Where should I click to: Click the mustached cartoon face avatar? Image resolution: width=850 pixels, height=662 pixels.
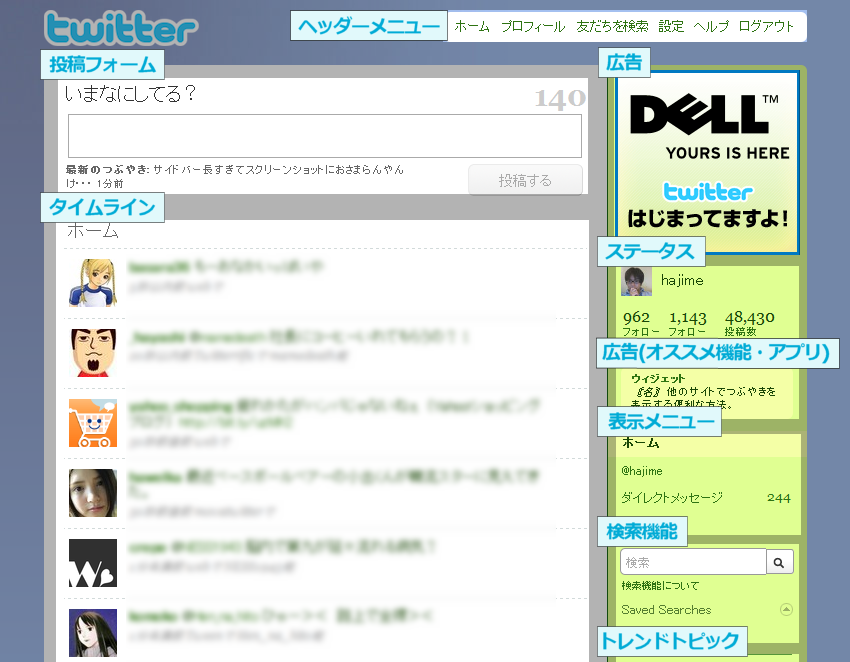point(93,352)
